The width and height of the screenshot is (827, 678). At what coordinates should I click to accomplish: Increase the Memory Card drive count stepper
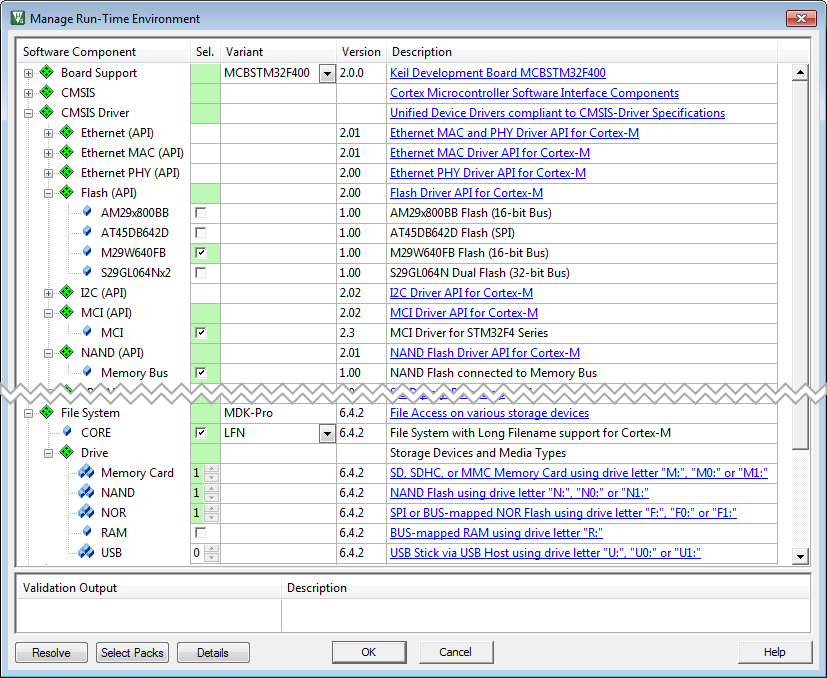pyautogui.click(x=210, y=469)
